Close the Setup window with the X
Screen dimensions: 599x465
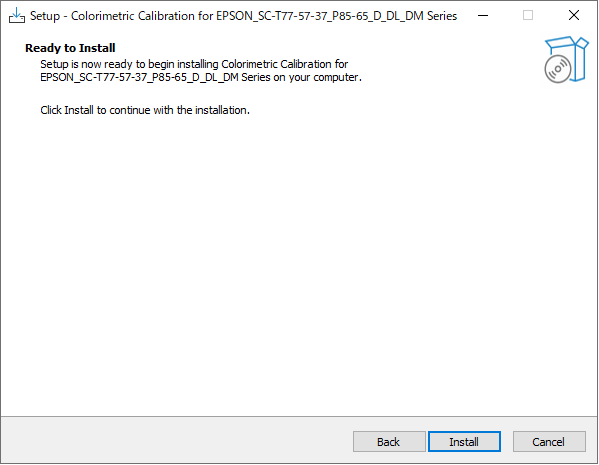(x=574, y=16)
